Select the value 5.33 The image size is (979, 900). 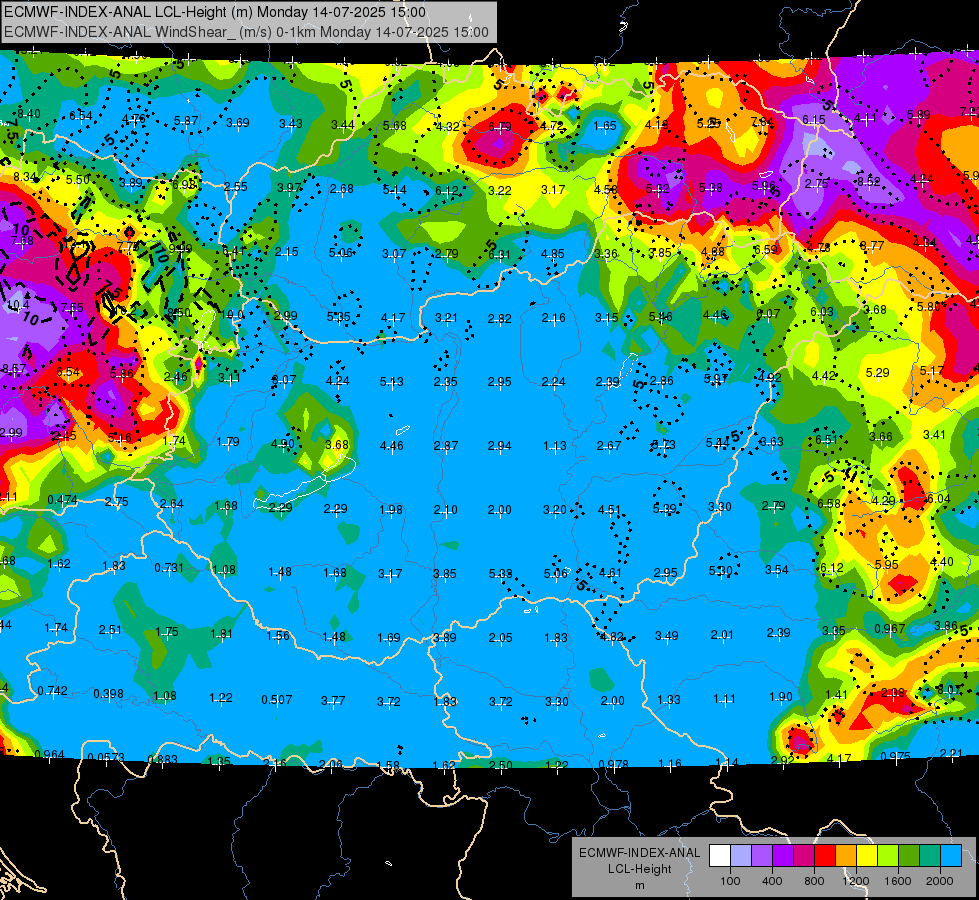[500, 573]
